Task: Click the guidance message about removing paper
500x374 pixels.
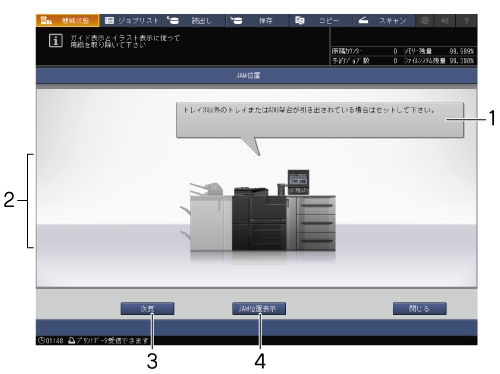Action: pos(125,41)
